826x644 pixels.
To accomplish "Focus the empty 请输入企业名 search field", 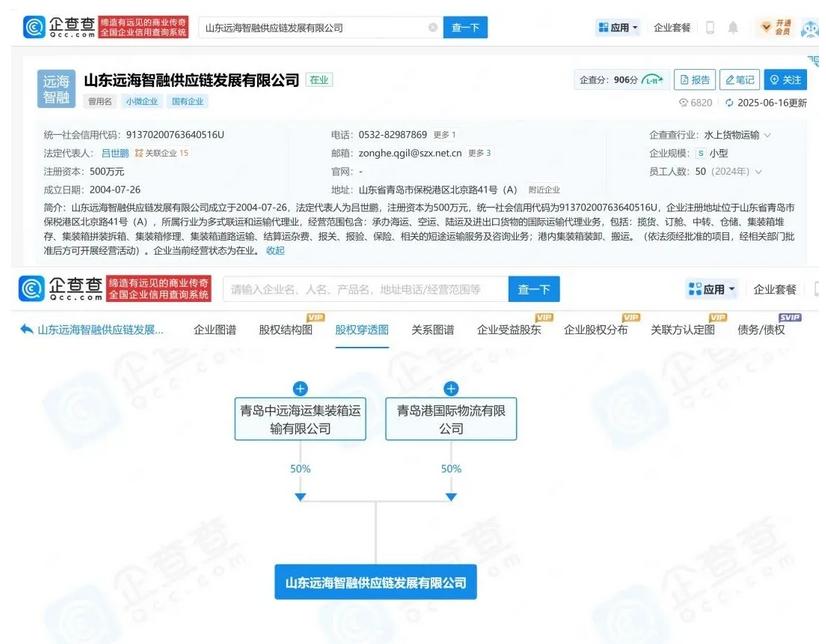I will coord(366,289).
